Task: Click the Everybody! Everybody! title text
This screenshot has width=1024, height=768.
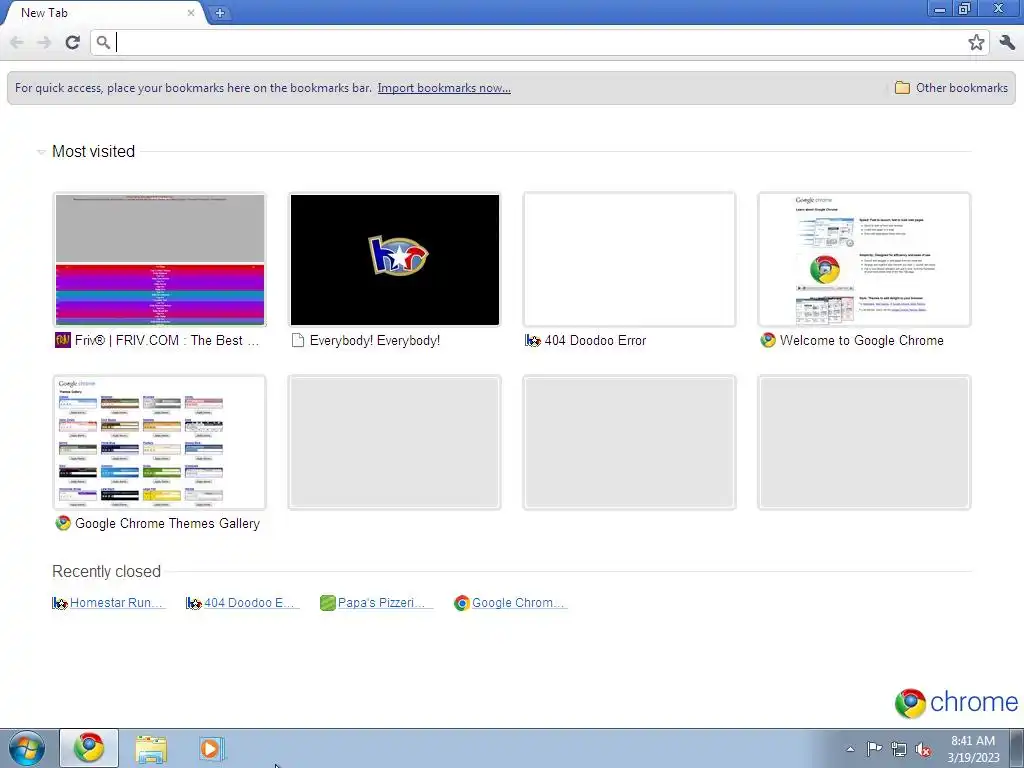Action: (375, 340)
